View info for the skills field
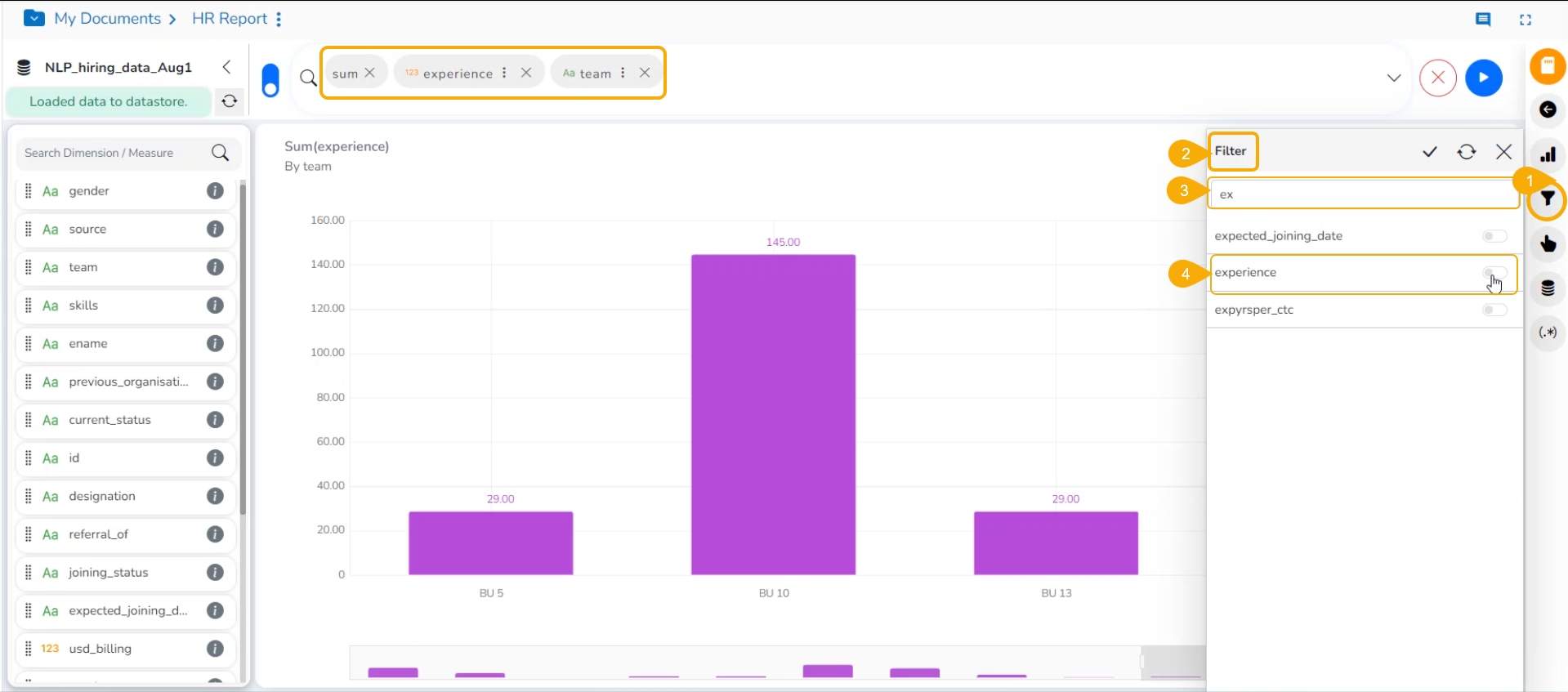The width and height of the screenshot is (1568, 692). [215, 306]
